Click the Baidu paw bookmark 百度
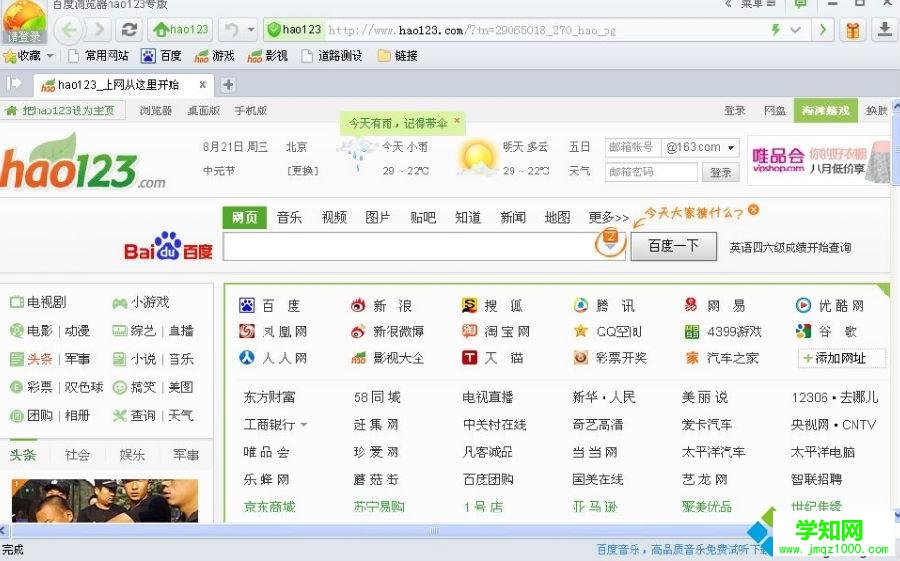The height and width of the screenshot is (561, 900). pos(161,56)
